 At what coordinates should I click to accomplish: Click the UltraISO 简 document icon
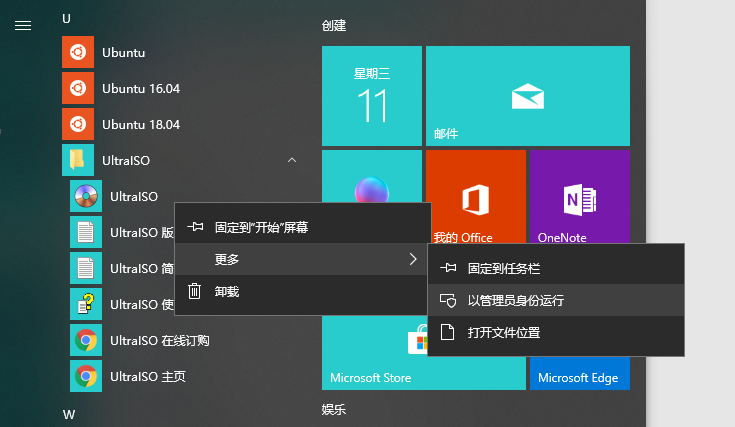[86, 269]
